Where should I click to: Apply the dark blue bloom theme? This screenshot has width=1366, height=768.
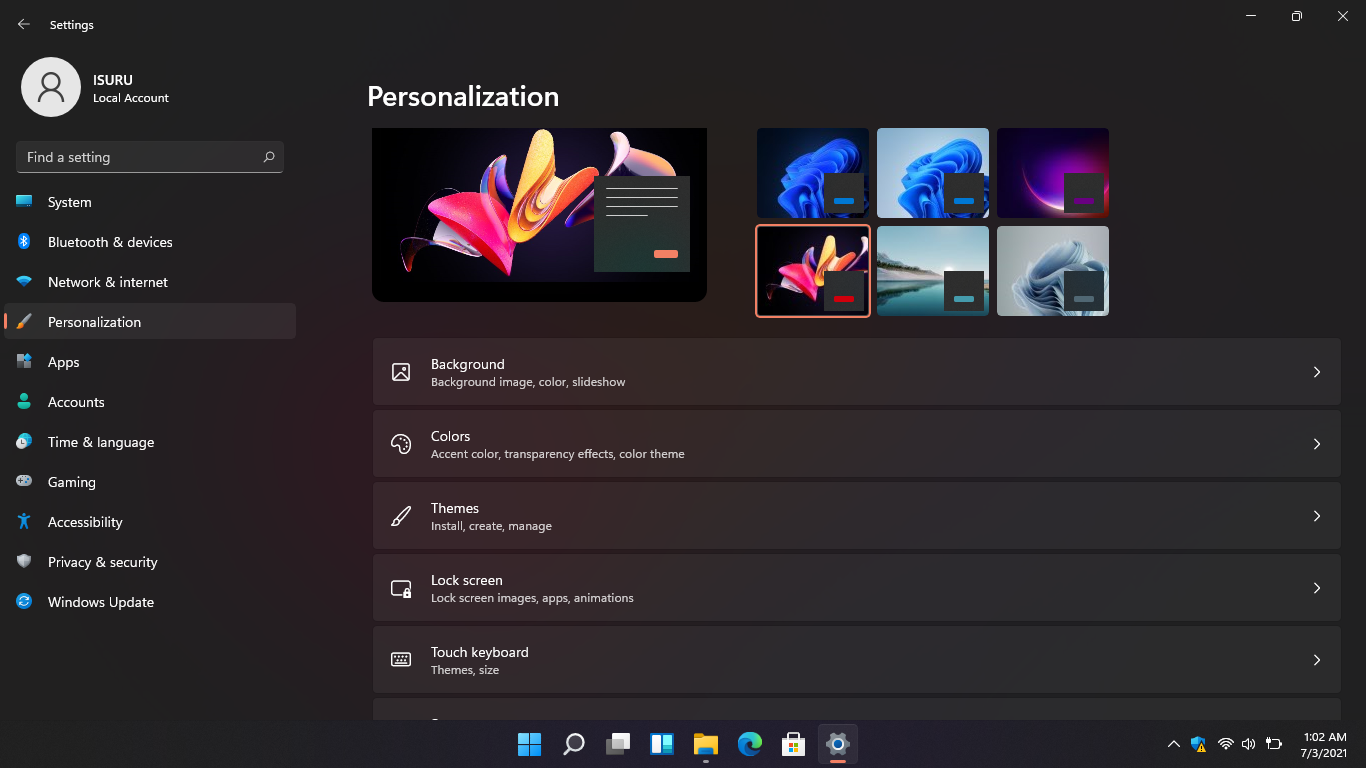813,173
